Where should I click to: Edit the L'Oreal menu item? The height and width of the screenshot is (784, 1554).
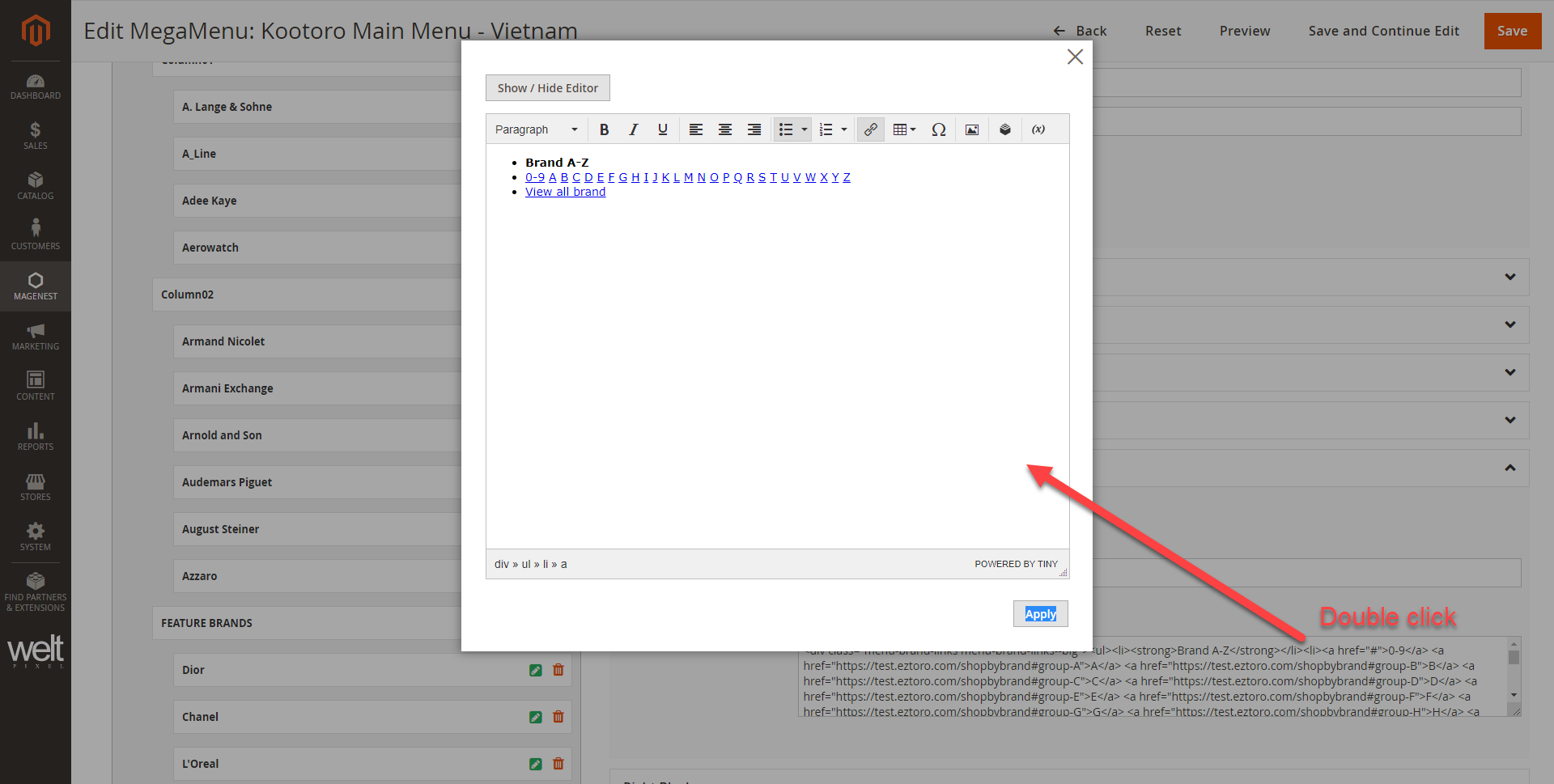pyautogui.click(x=536, y=764)
